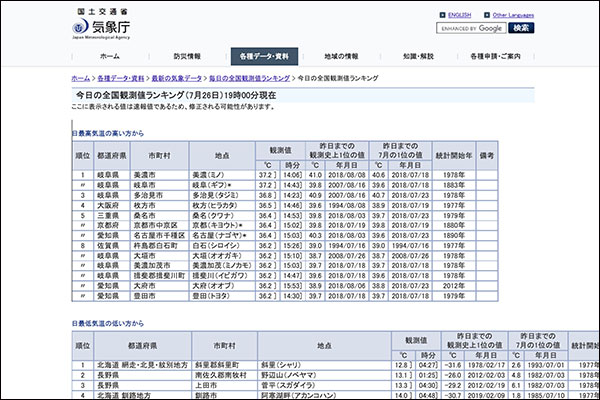The height and width of the screenshot is (400, 600).
Task: Switch to the ENGLISH version
Action: [460, 16]
